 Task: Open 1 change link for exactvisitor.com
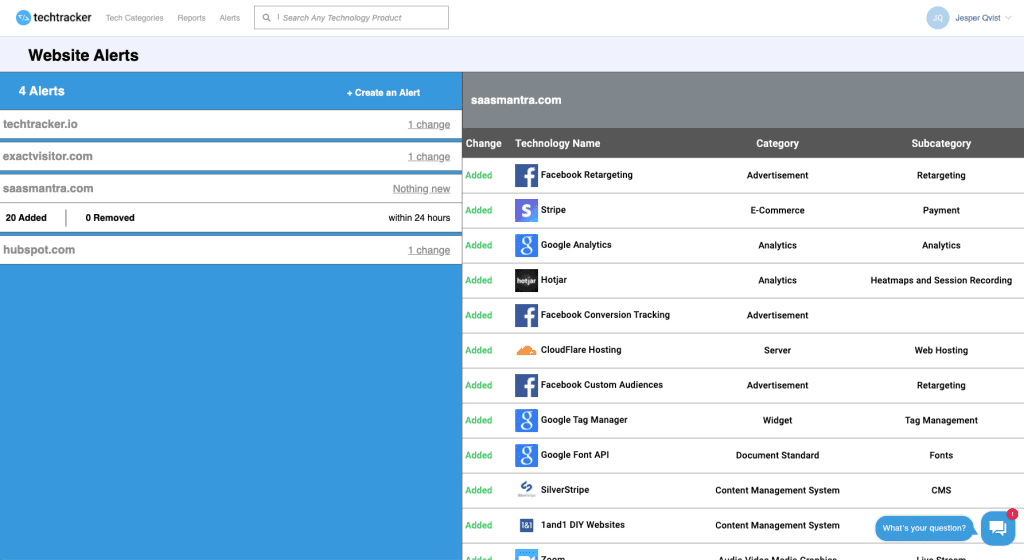(x=429, y=157)
